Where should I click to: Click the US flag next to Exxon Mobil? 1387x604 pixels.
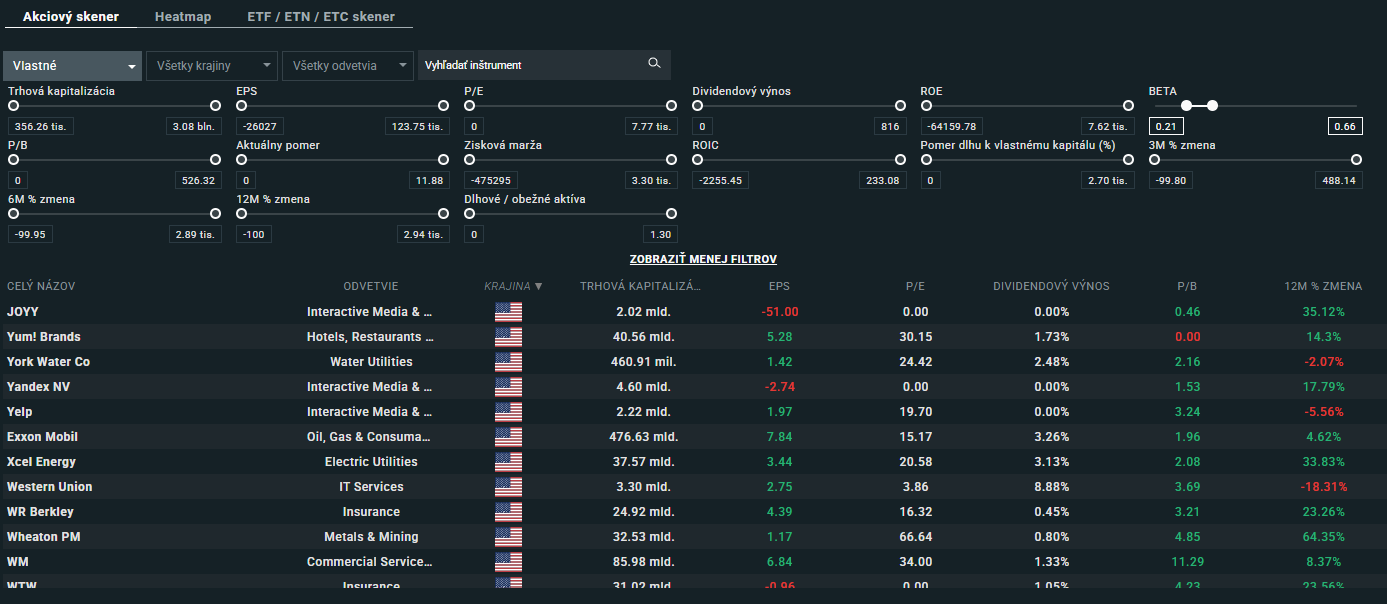(x=508, y=437)
